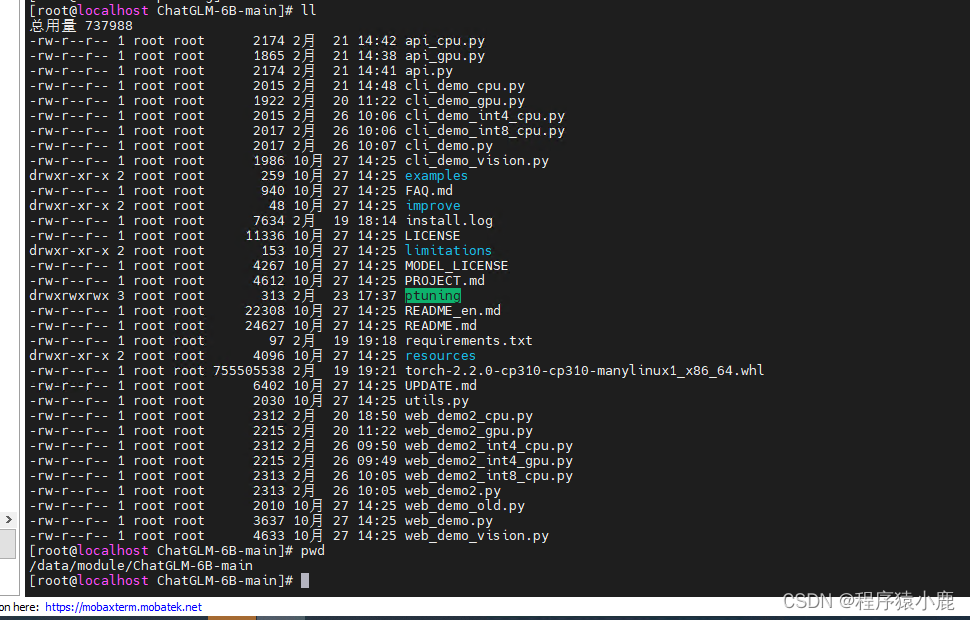Select the LICENSE filename
Image resolution: width=970 pixels, height=620 pixels.
coord(432,236)
